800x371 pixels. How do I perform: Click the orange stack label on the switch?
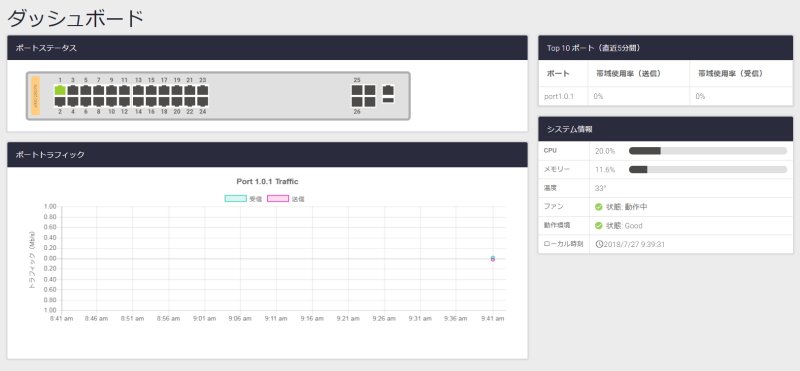tap(35, 95)
